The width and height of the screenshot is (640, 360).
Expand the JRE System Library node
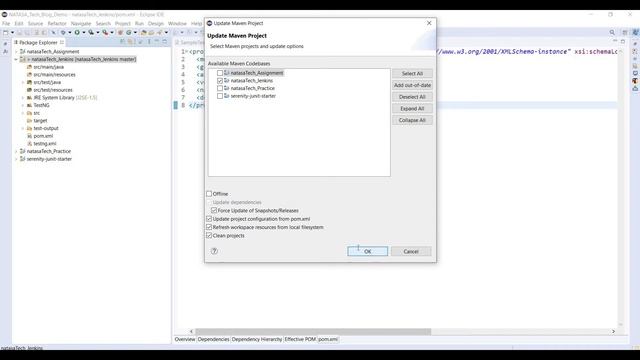pos(23,98)
